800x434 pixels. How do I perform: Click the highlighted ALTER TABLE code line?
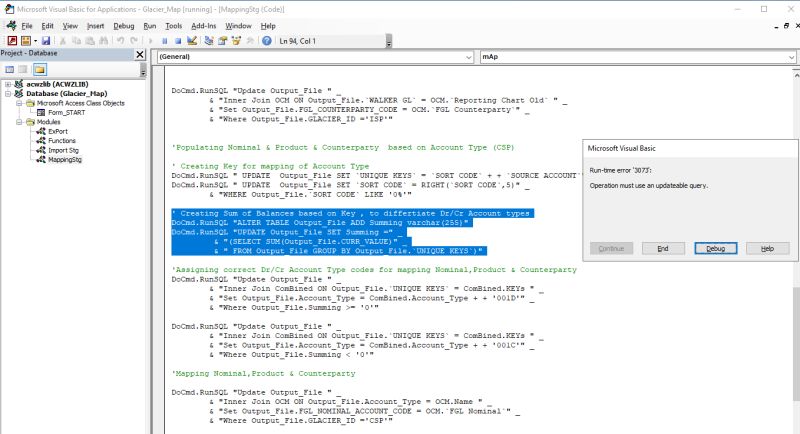point(322,223)
